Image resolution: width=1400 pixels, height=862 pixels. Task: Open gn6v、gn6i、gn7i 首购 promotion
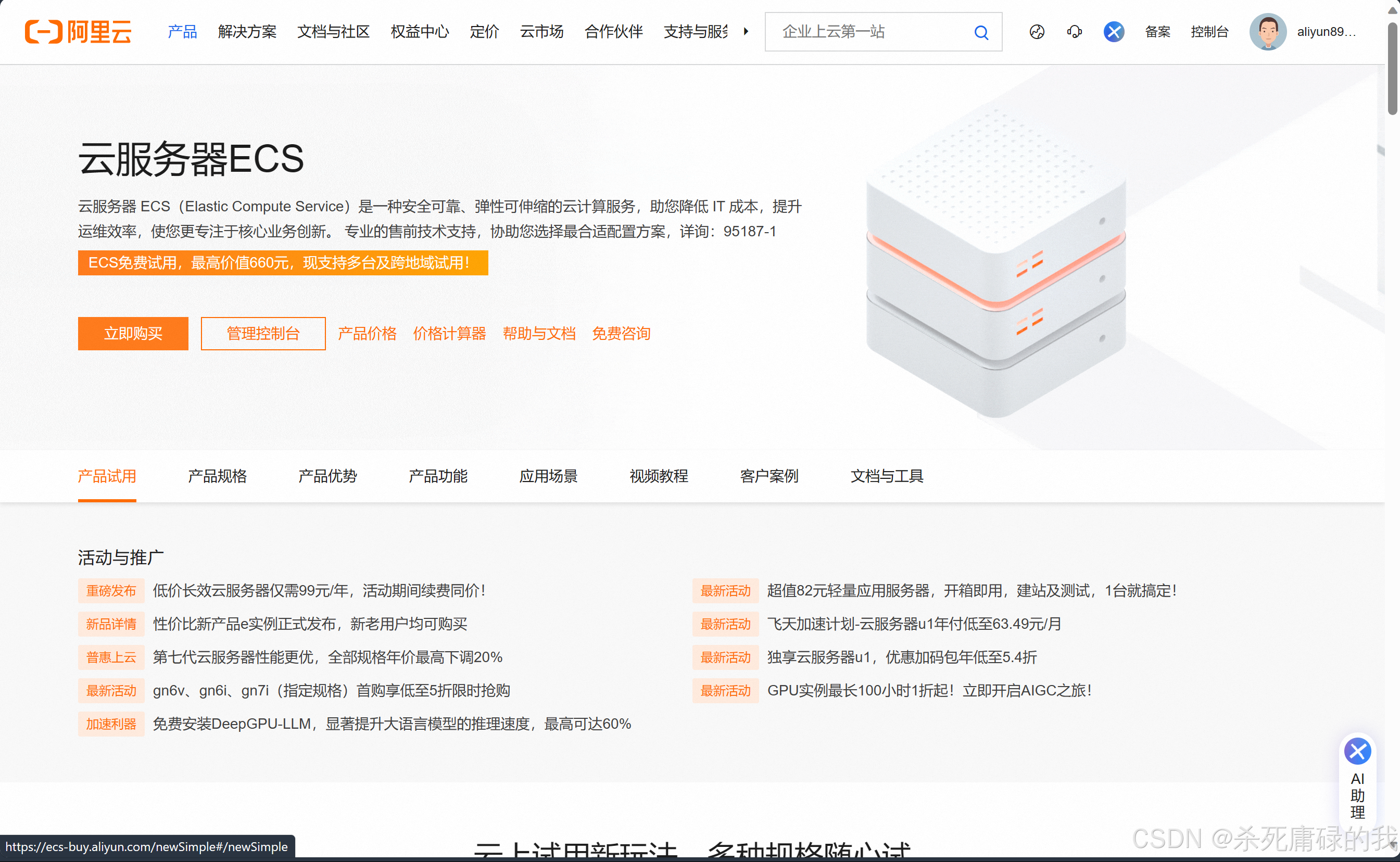click(331, 690)
